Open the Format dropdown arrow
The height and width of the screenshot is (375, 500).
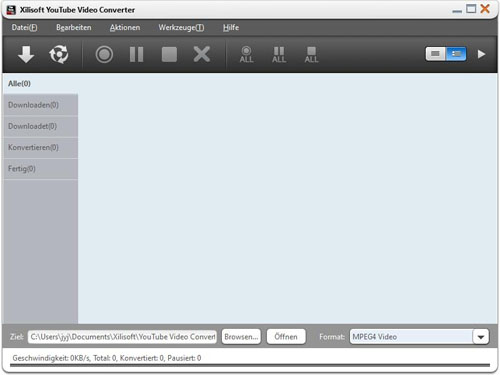[x=481, y=337]
